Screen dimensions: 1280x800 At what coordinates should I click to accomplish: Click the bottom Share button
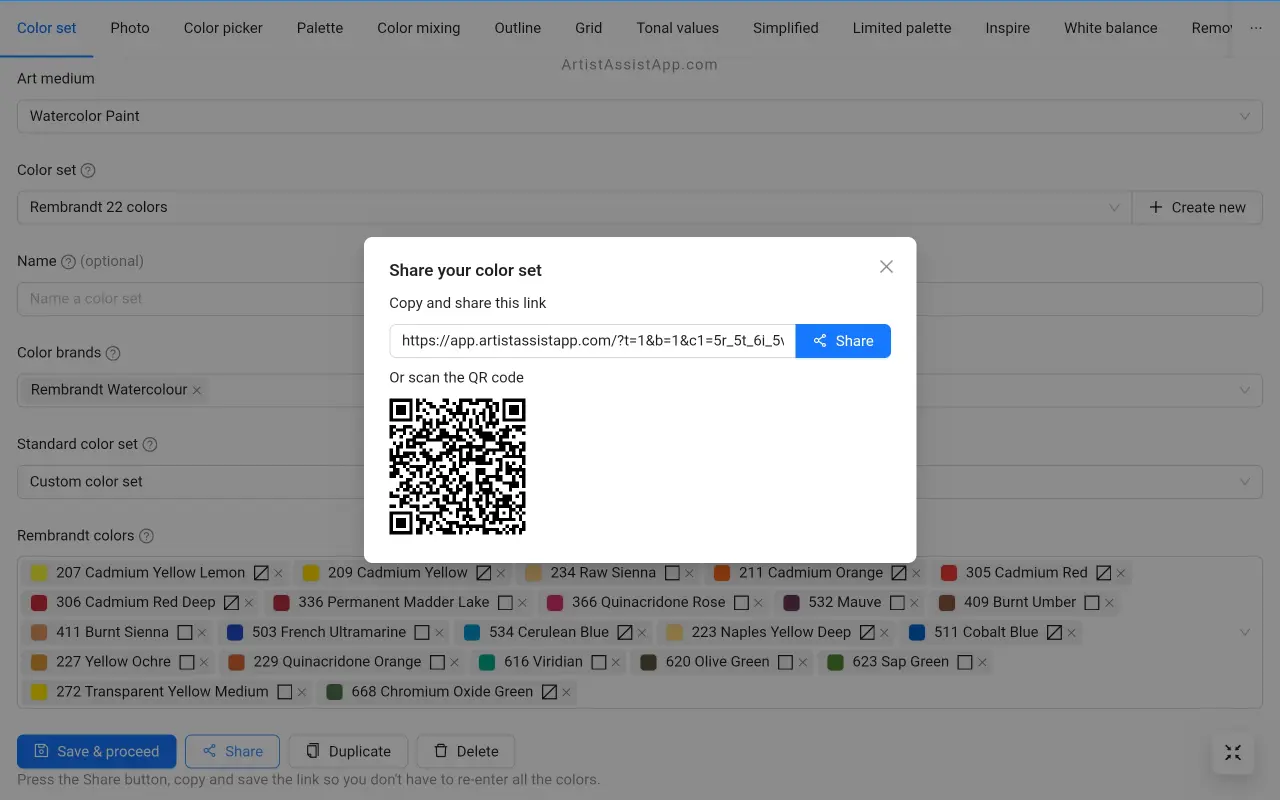tap(232, 751)
